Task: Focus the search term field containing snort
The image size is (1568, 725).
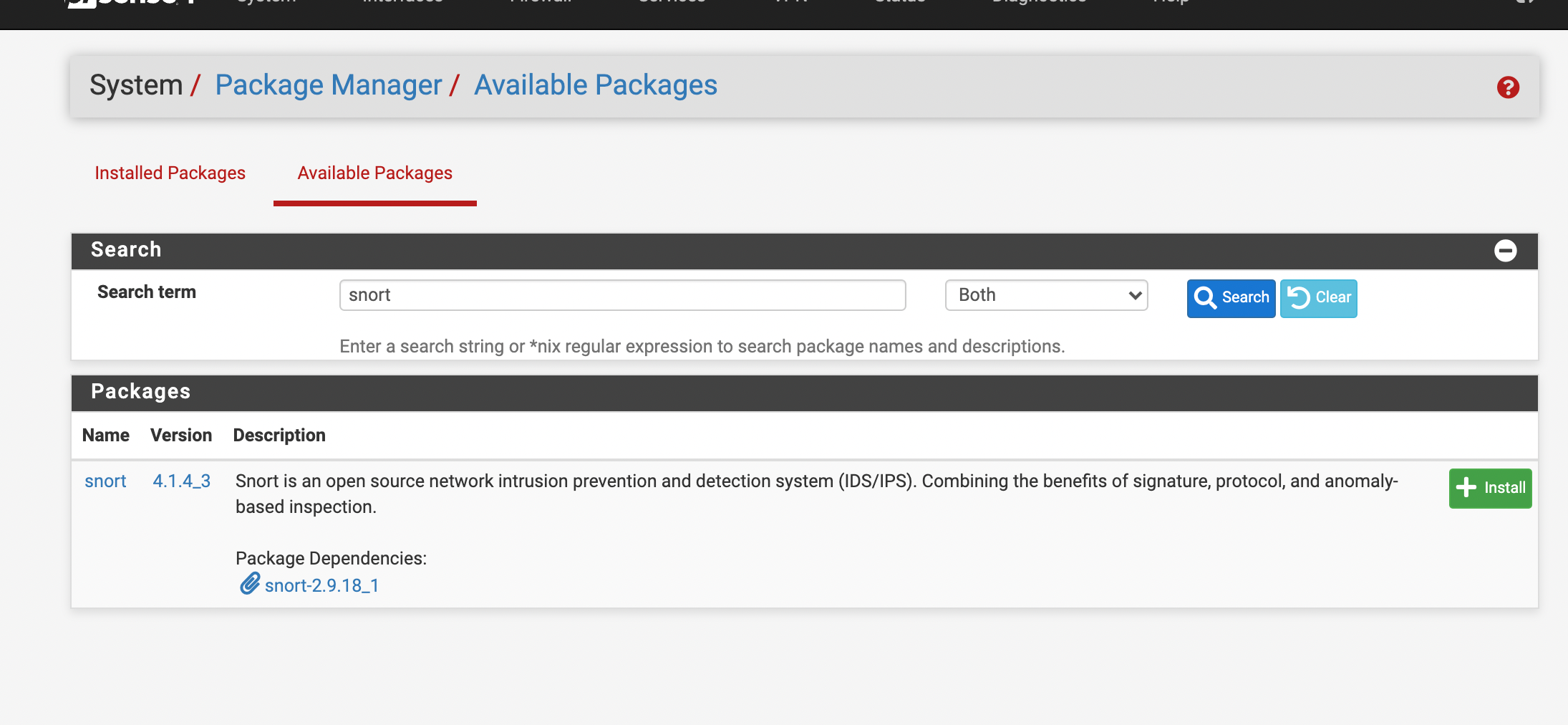Action: click(x=622, y=295)
